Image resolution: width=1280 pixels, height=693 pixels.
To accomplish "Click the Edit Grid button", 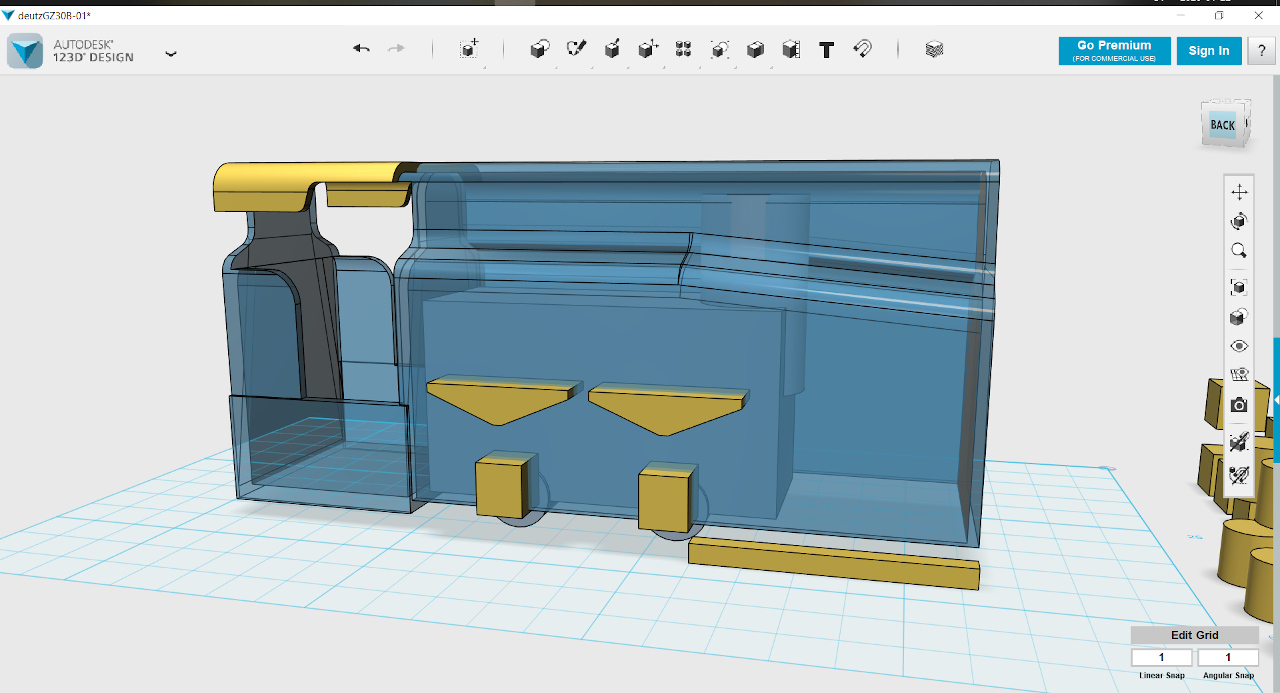I will coord(1195,635).
